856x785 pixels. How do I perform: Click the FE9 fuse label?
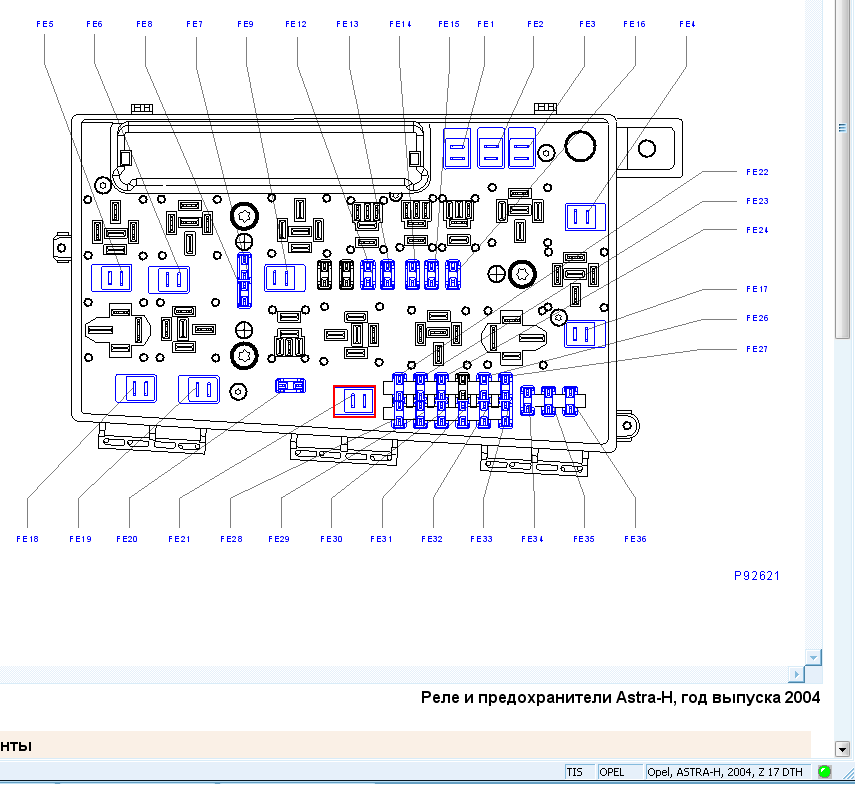tap(245, 24)
